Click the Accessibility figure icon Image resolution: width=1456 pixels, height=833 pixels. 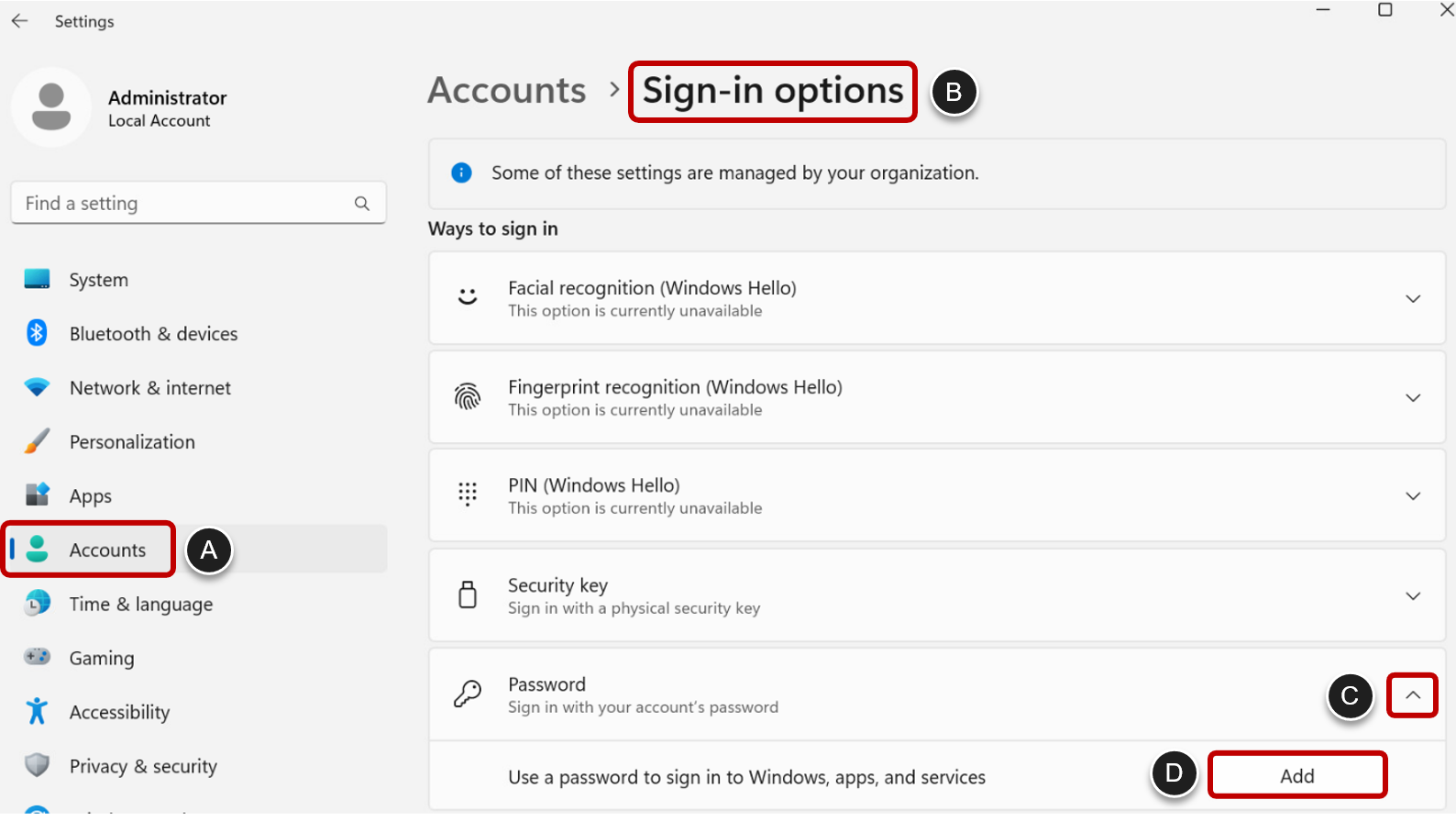point(37,711)
